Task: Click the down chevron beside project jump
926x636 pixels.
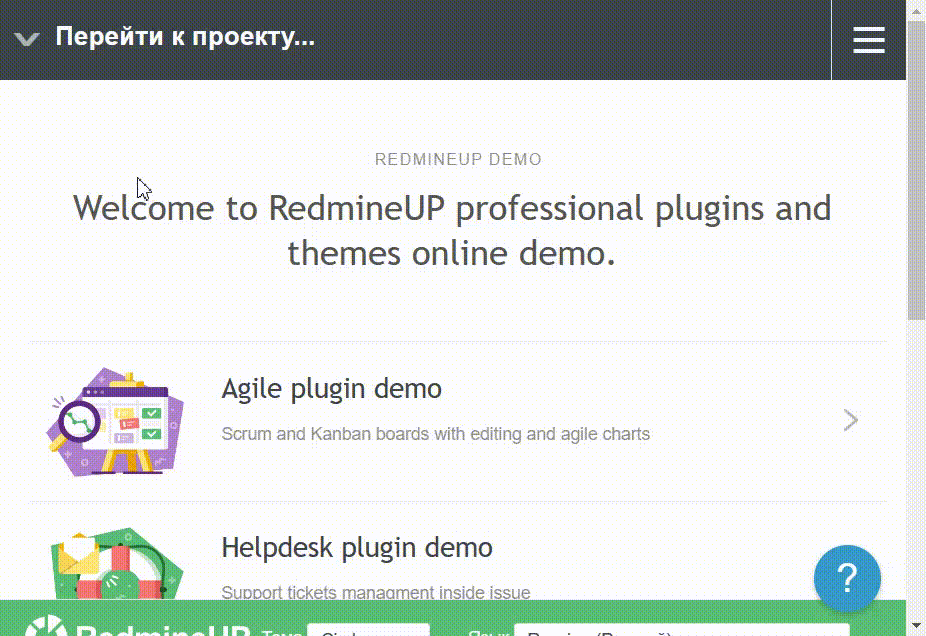Action: point(27,39)
